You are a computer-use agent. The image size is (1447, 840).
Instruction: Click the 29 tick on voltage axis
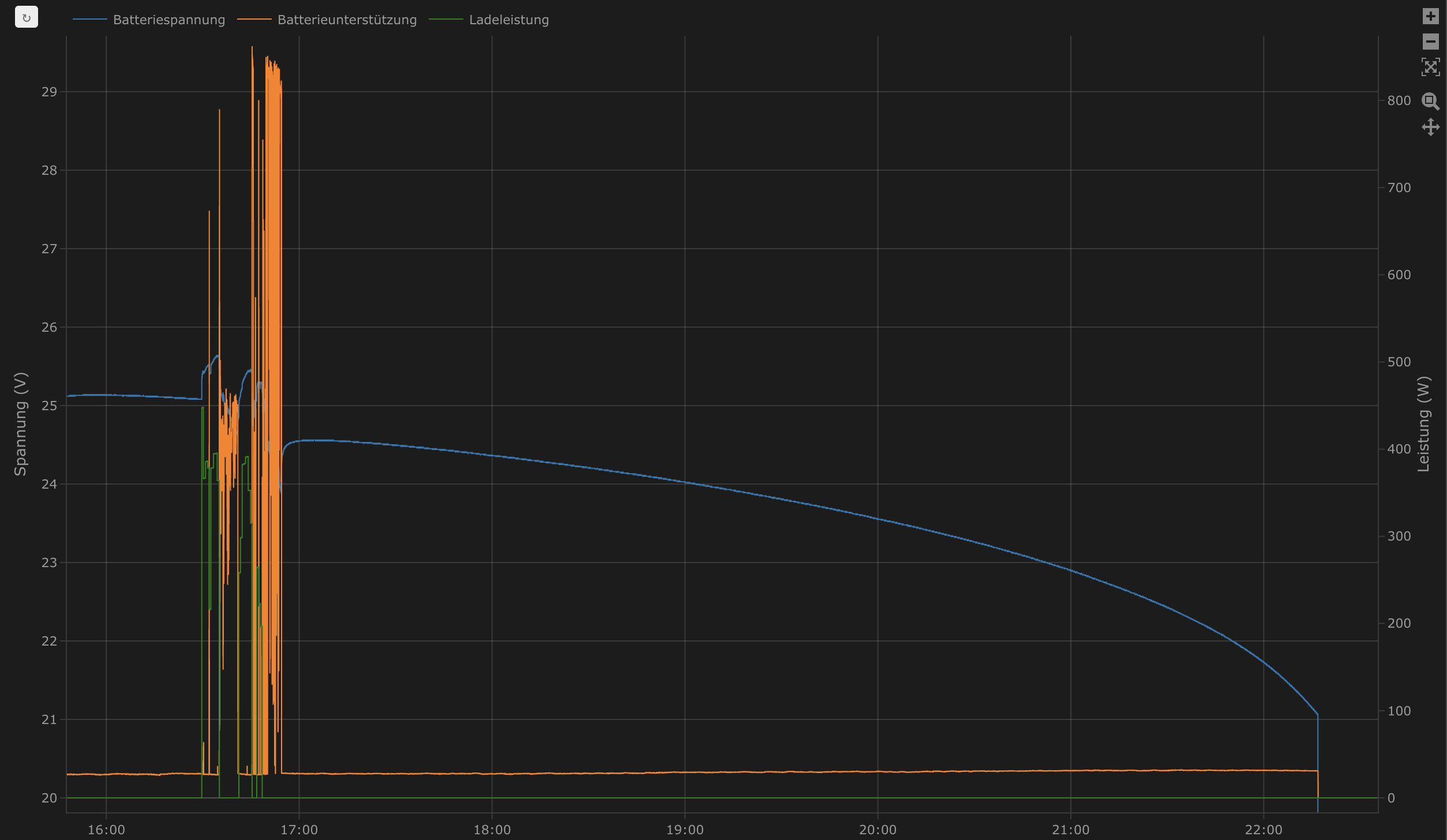coord(49,92)
